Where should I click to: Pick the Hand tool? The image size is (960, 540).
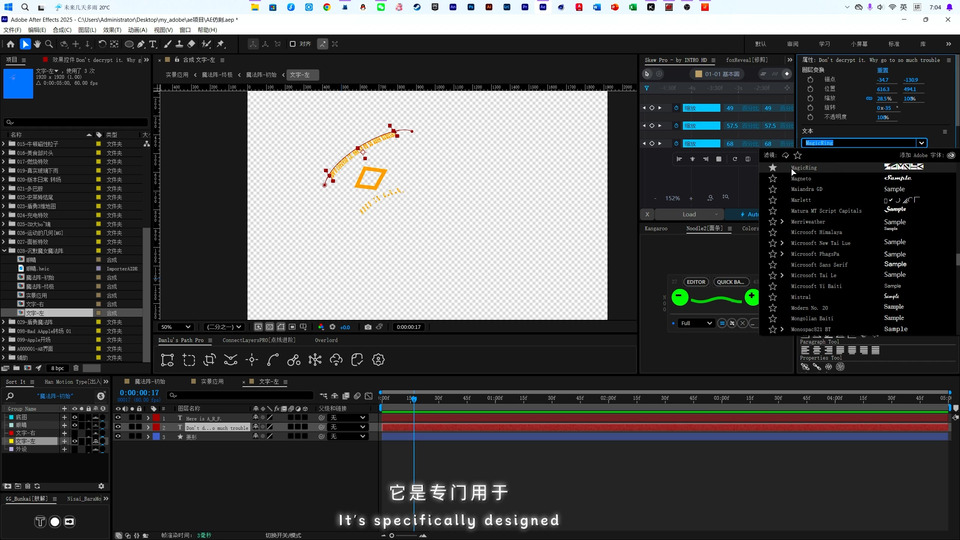[x=37, y=44]
